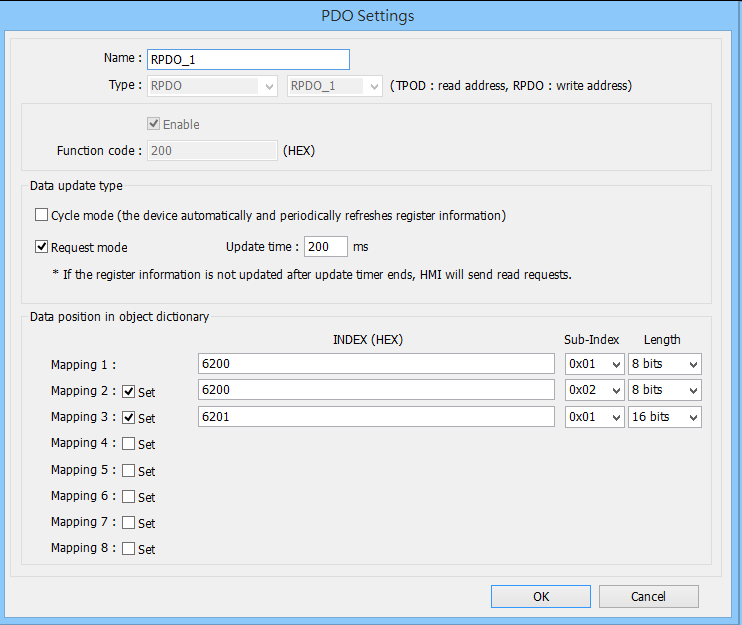Uncheck the Mapping 2 Set checkbox
The width and height of the screenshot is (742, 625).
click(128, 391)
